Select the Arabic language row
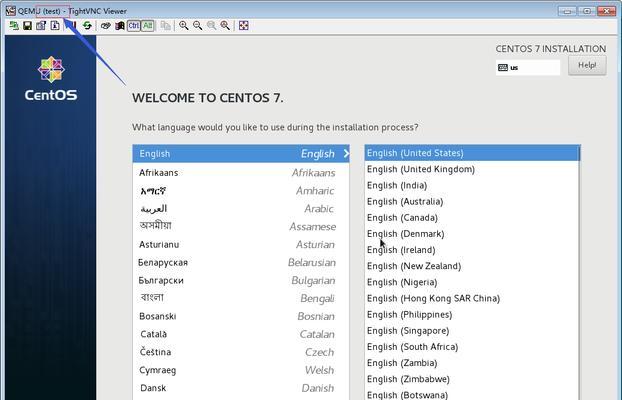This screenshot has height=400, width=622. tap(241, 209)
